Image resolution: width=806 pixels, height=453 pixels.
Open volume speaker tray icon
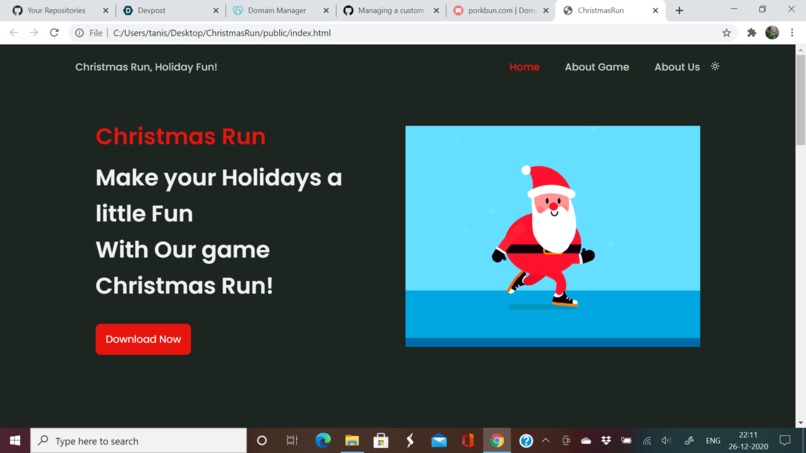(666, 441)
